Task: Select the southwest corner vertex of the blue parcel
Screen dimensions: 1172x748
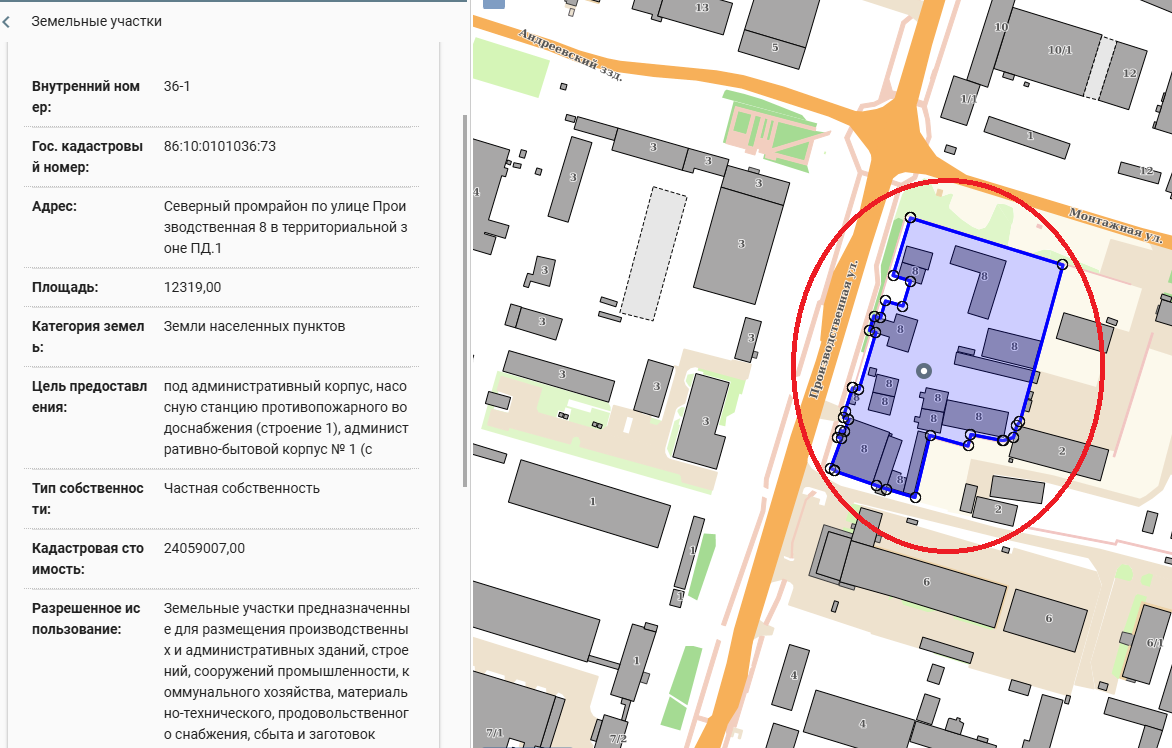Action: click(833, 470)
